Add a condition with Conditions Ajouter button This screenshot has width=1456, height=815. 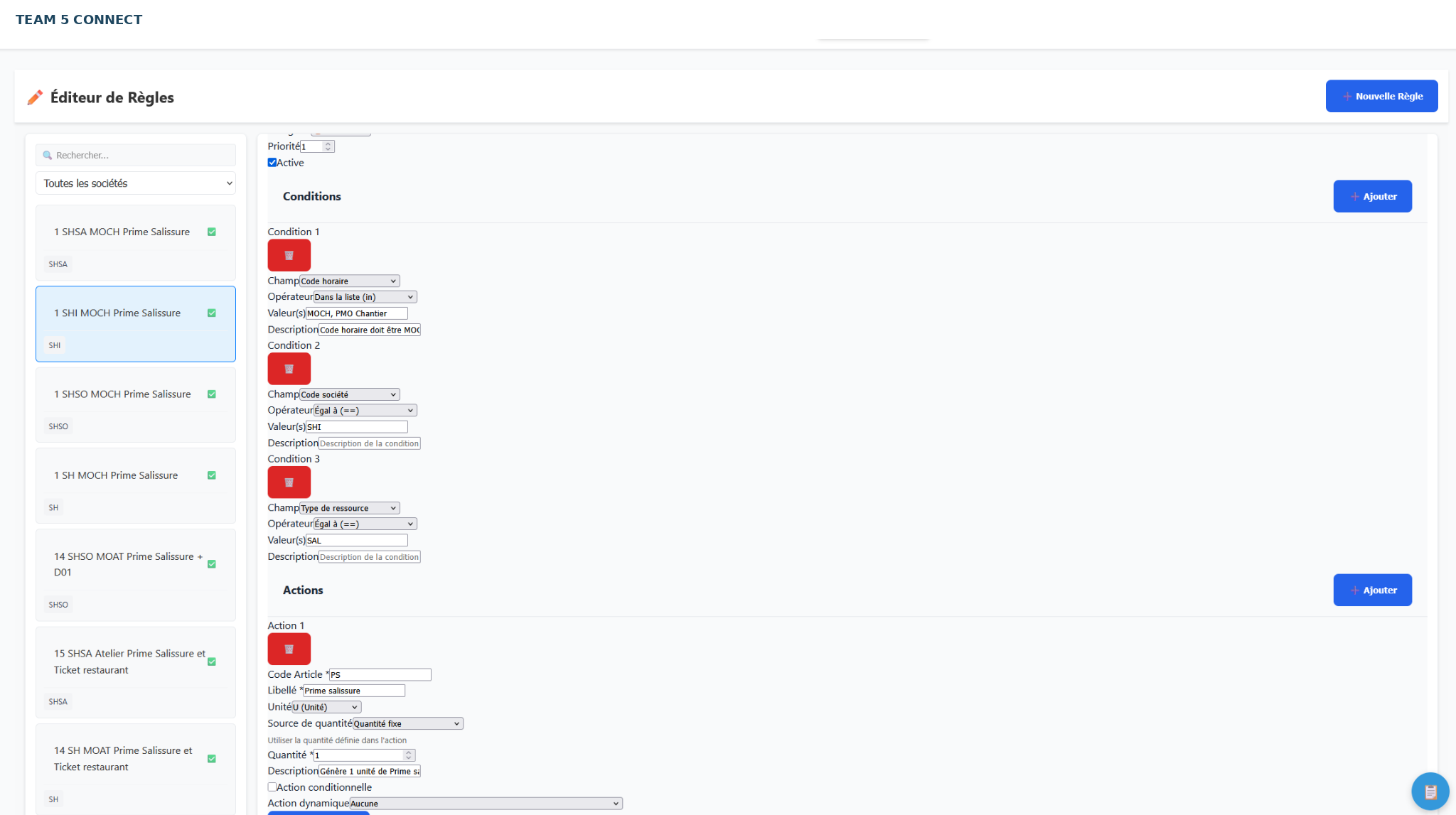1372,196
